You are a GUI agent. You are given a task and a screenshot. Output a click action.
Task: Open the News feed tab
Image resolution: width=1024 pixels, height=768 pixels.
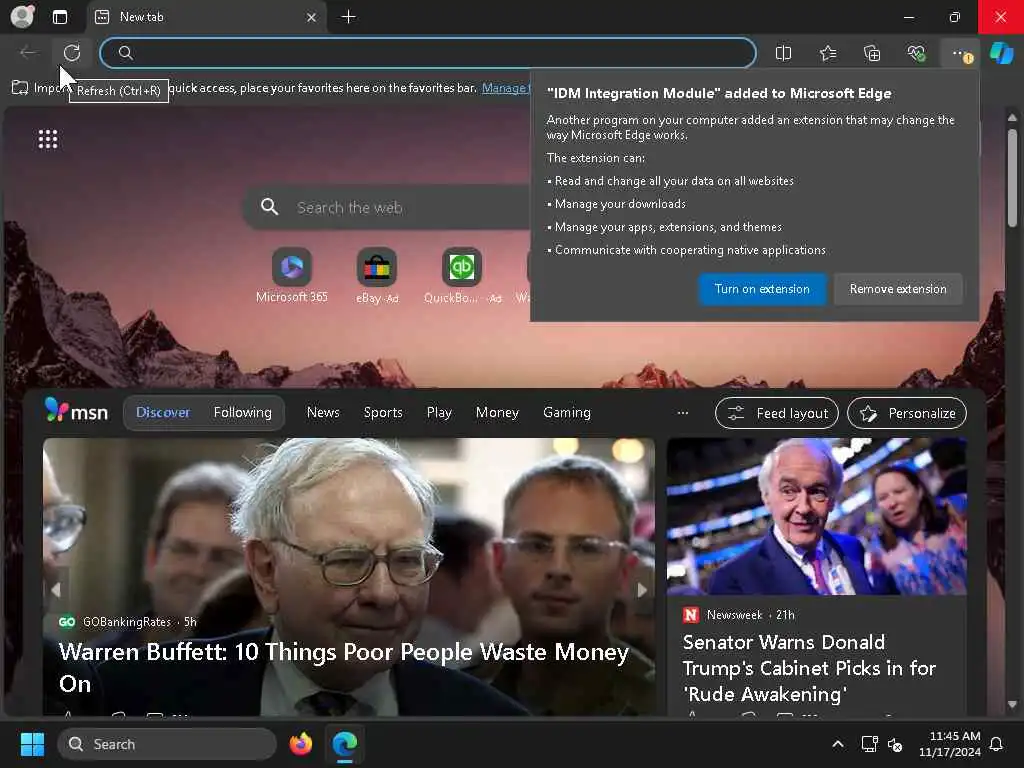pyautogui.click(x=323, y=412)
